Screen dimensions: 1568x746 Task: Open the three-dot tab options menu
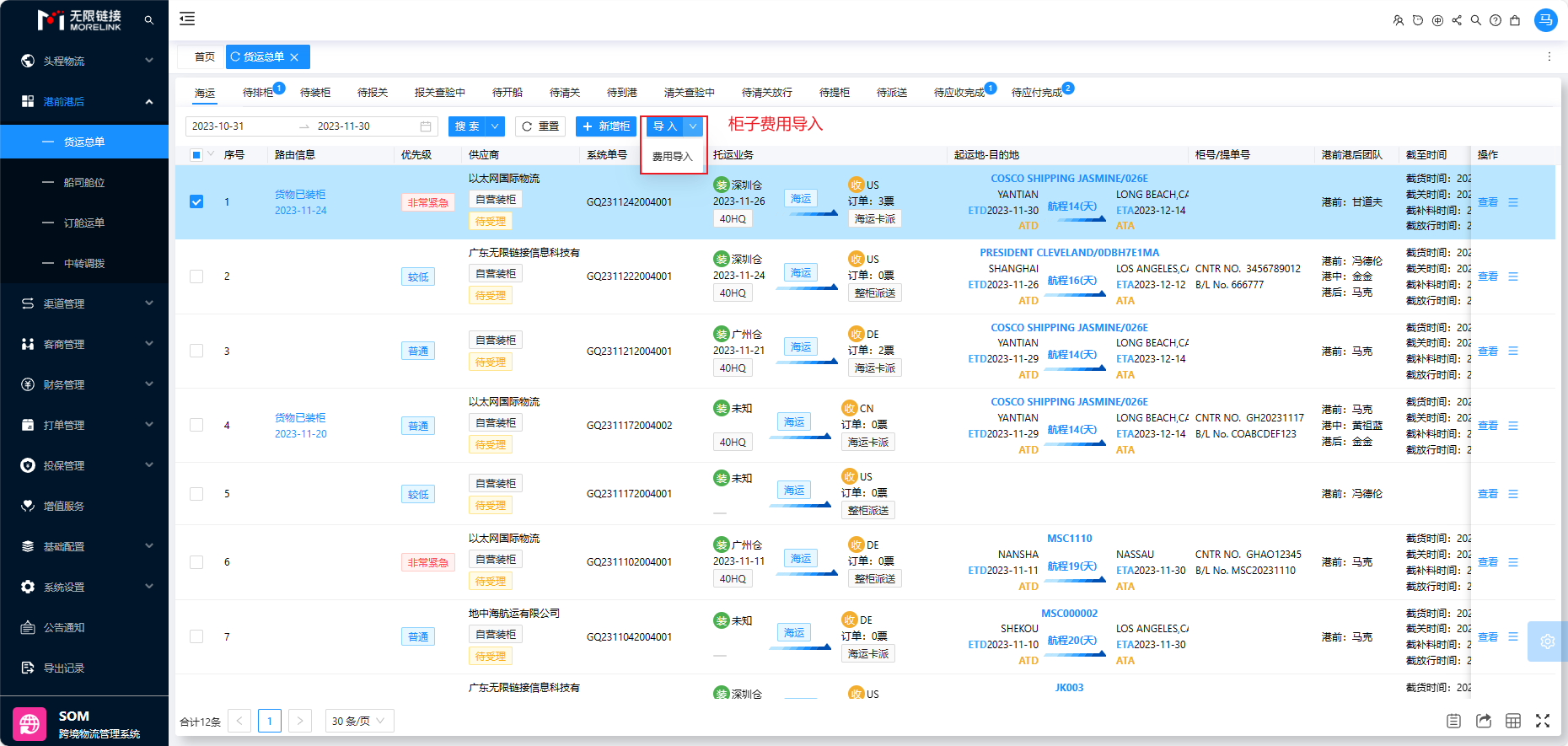click(x=1549, y=56)
